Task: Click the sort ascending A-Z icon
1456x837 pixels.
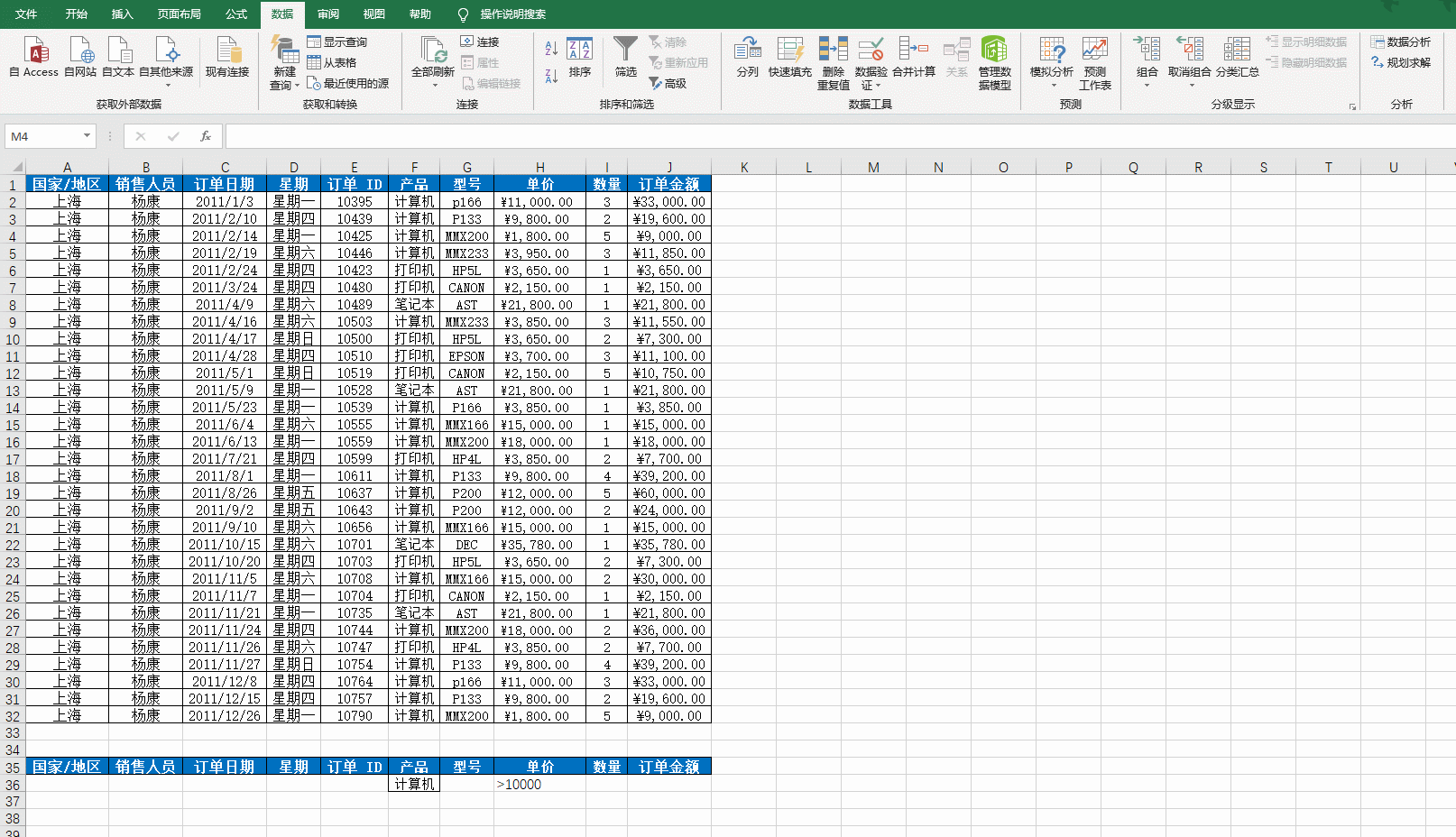Action: click(551, 48)
